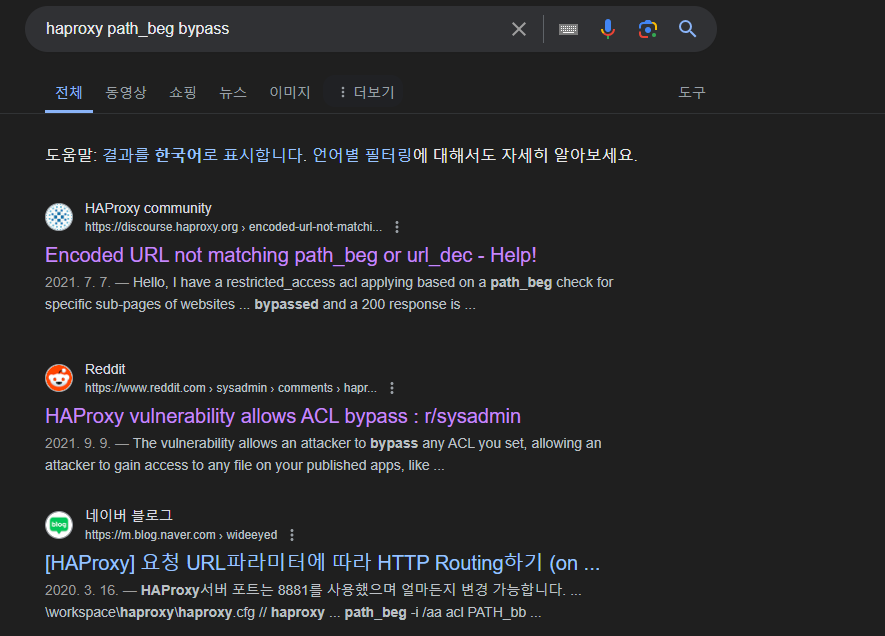Screen dimensions: 885x636
Task: Click inside the search input field
Action: click(270, 29)
